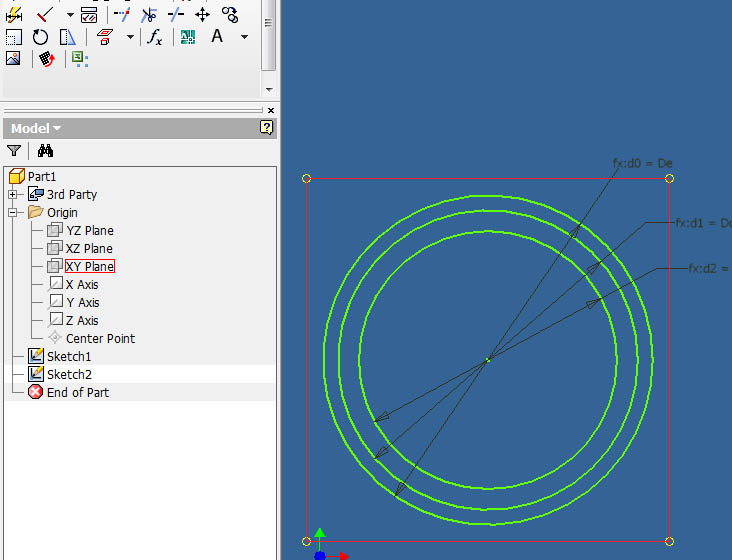Select the Rotate tool
Viewport: 732px width, 560px height.
click(41, 37)
